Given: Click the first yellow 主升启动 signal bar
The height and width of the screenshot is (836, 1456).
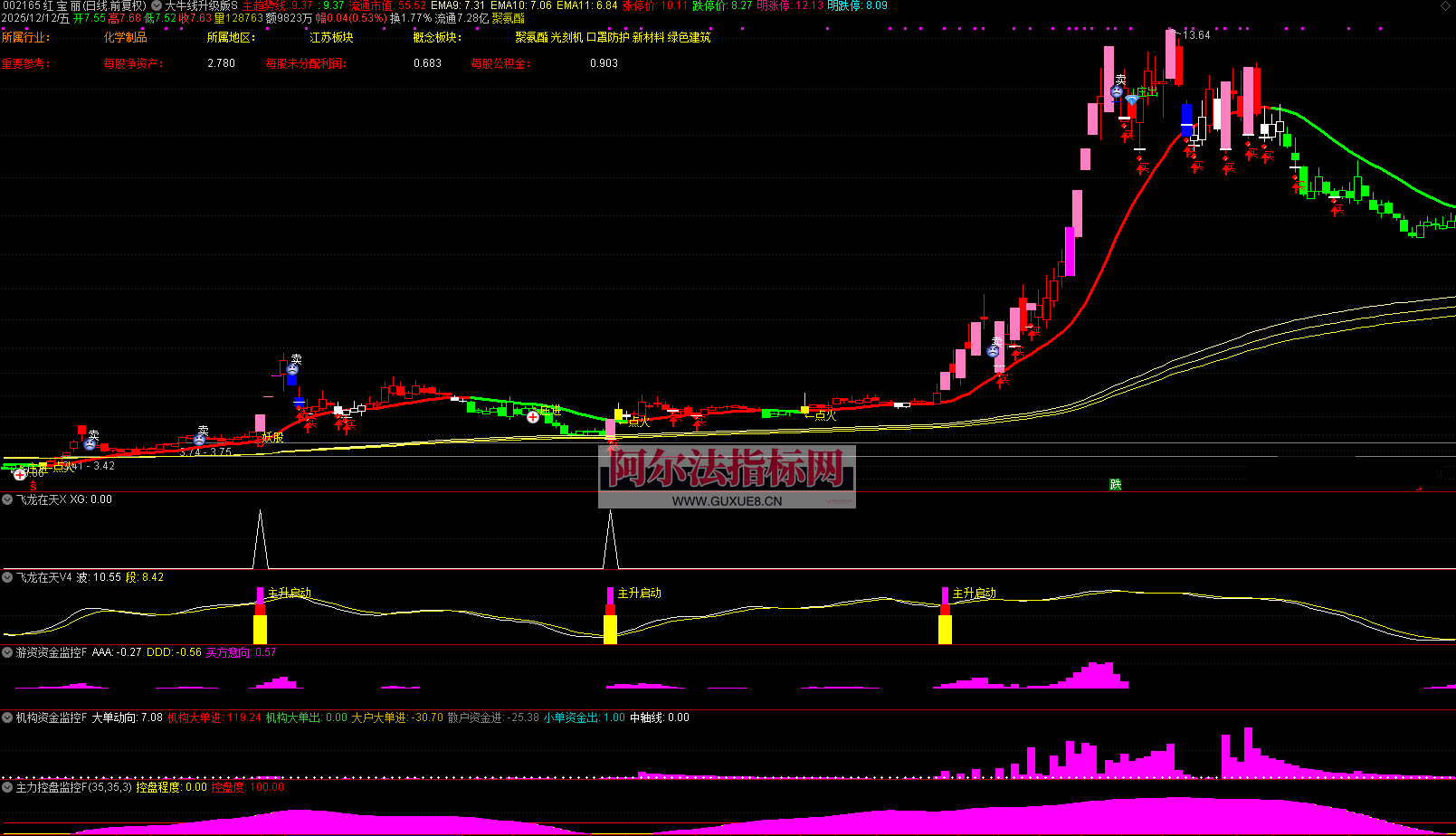Looking at the screenshot, I should (x=260, y=628).
